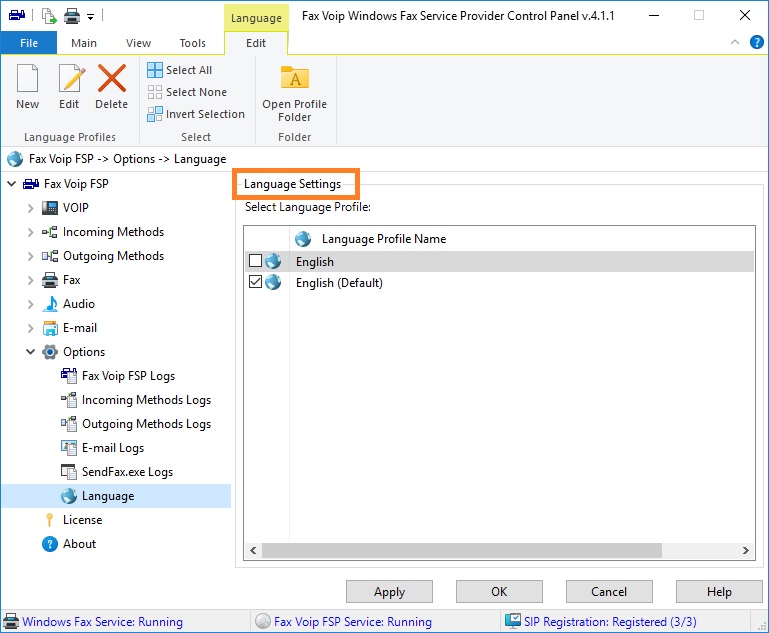Expand the VOIP tree node
This screenshot has width=769, height=633.
coord(30,208)
